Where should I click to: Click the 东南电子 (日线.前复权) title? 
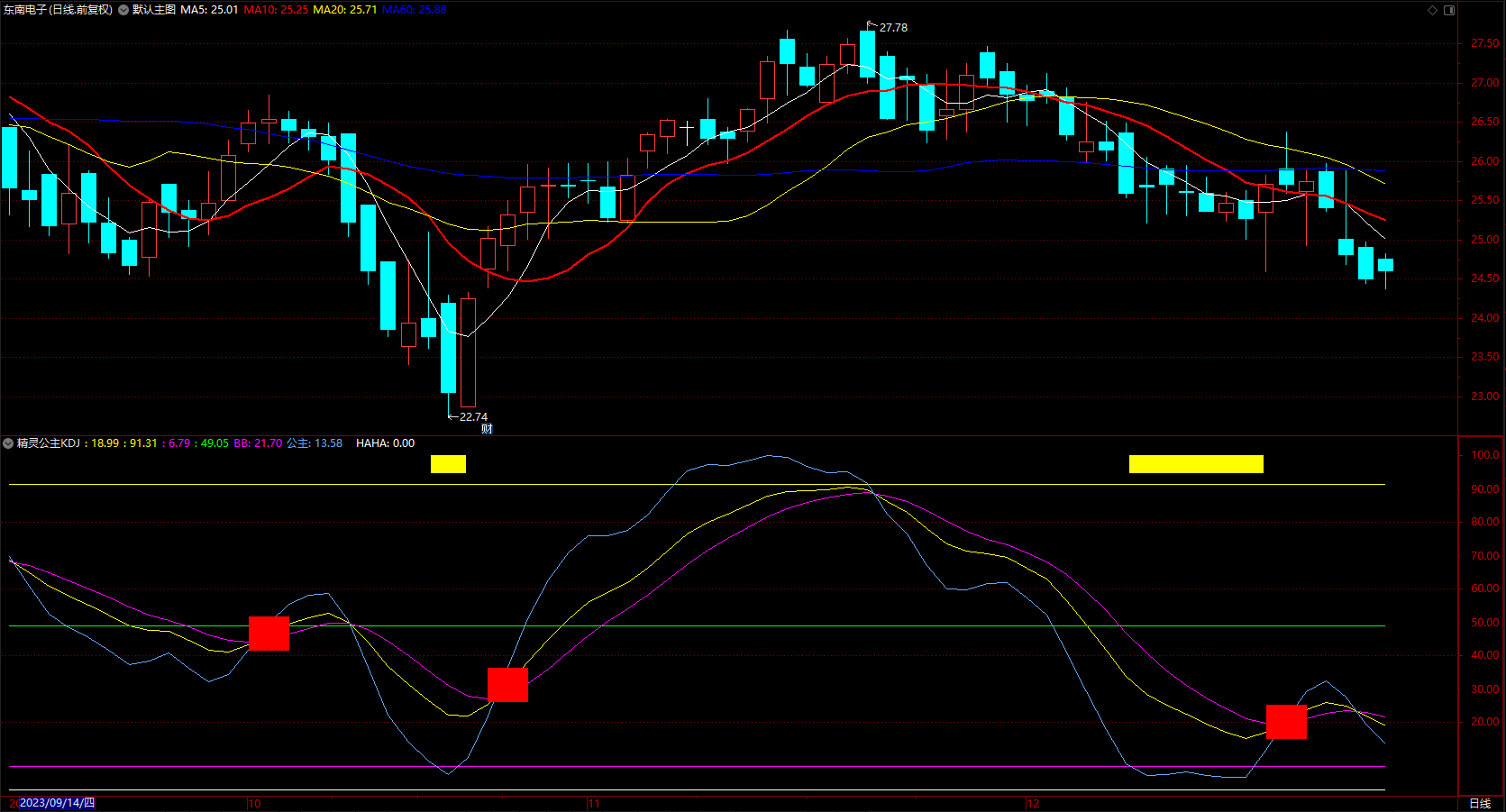58,10
